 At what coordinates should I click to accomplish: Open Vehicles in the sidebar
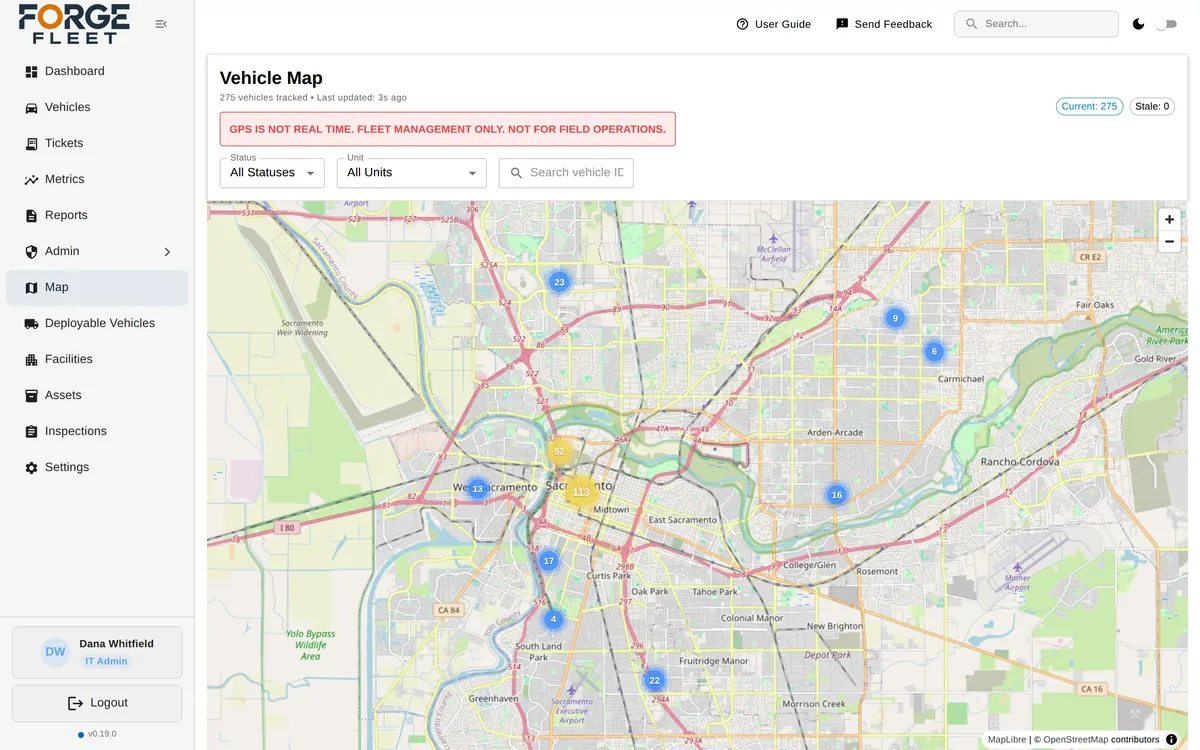(x=97, y=107)
